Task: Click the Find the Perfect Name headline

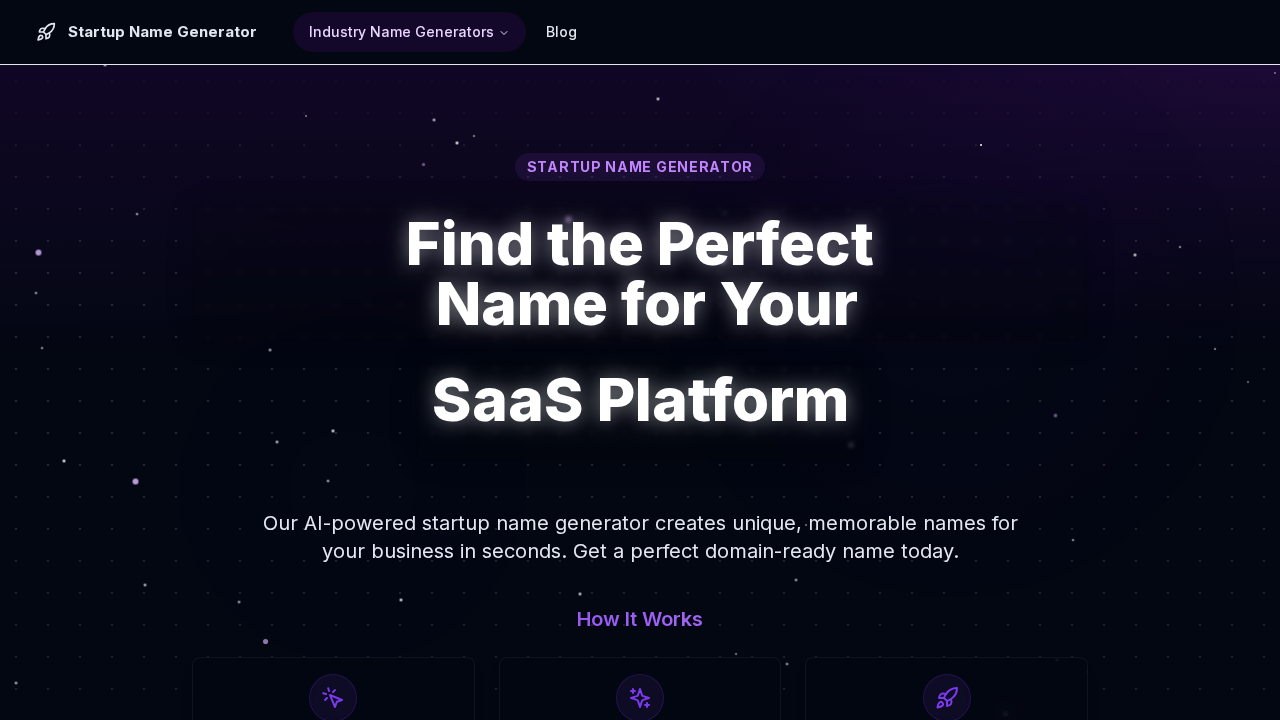Action: click(x=640, y=275)
